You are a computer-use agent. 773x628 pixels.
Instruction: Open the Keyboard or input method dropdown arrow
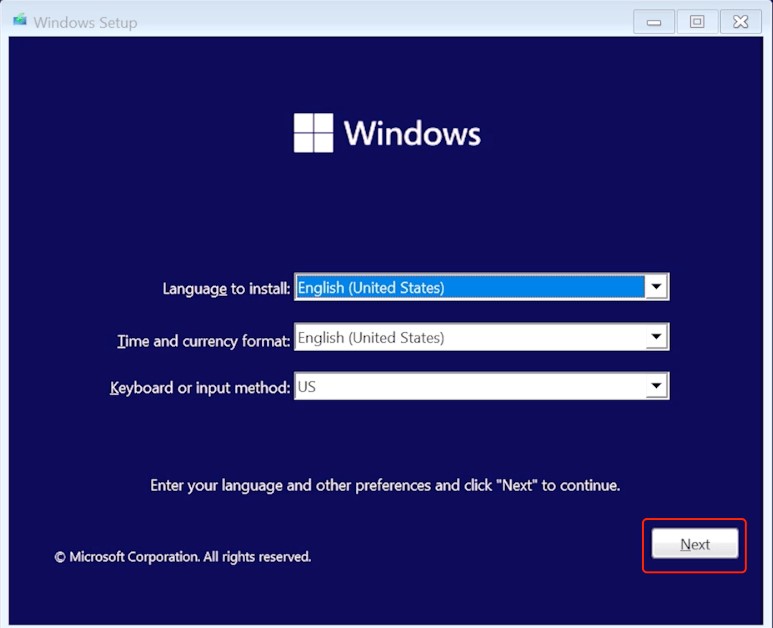tap(656, 386)
